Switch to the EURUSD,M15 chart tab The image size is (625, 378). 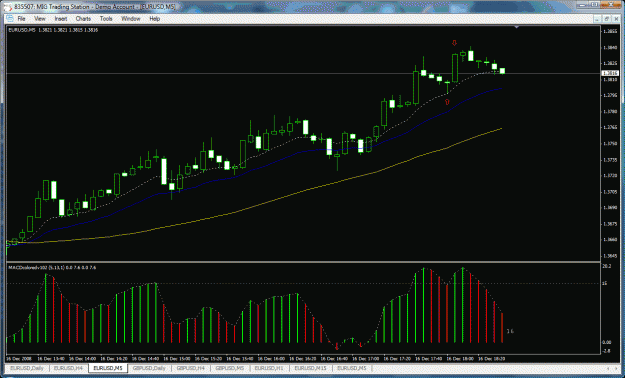point(310,368)
